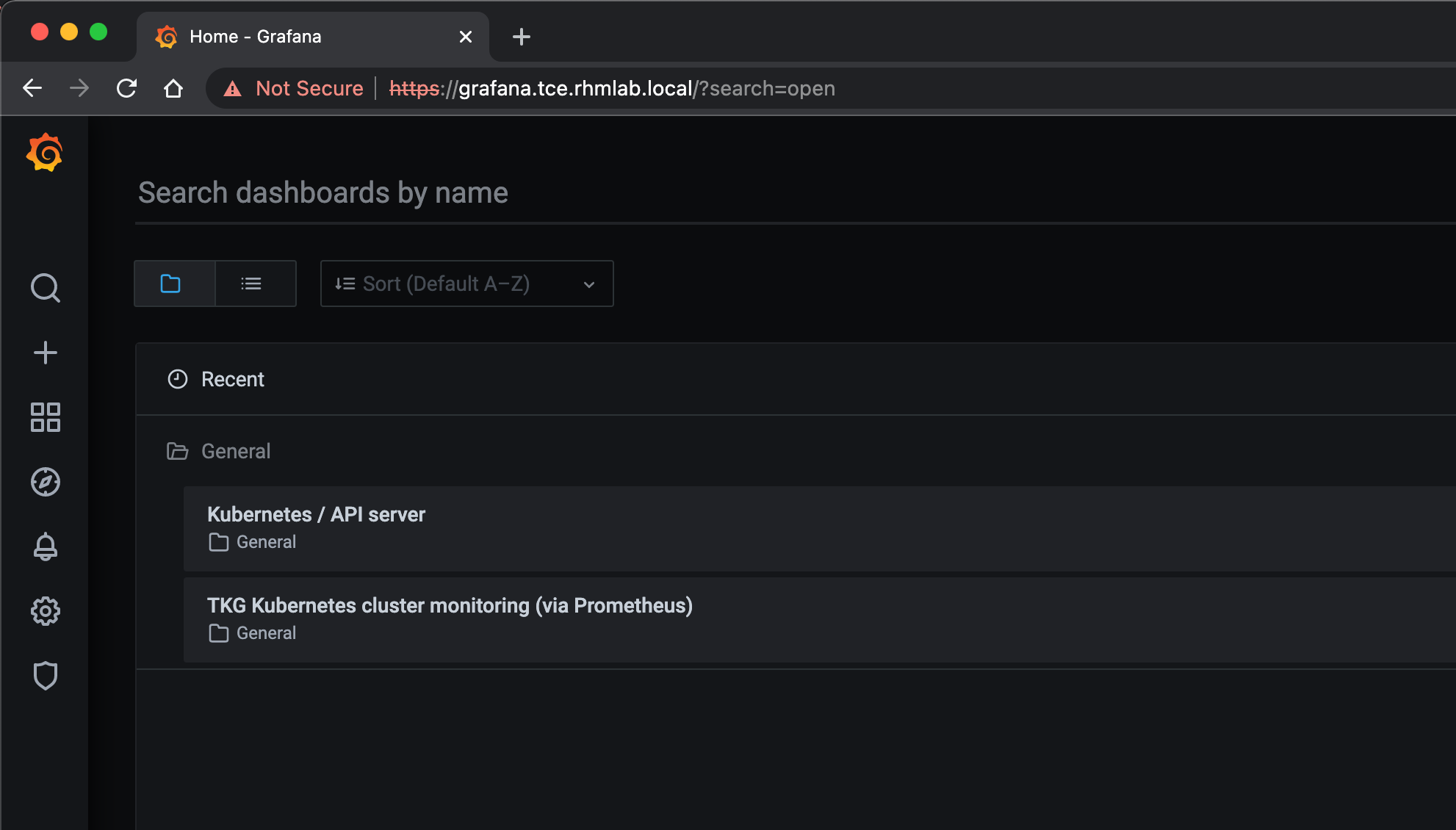
Task: Click General folder under TKG Kubernetes monitoring
Action: [x=252, y=633]
